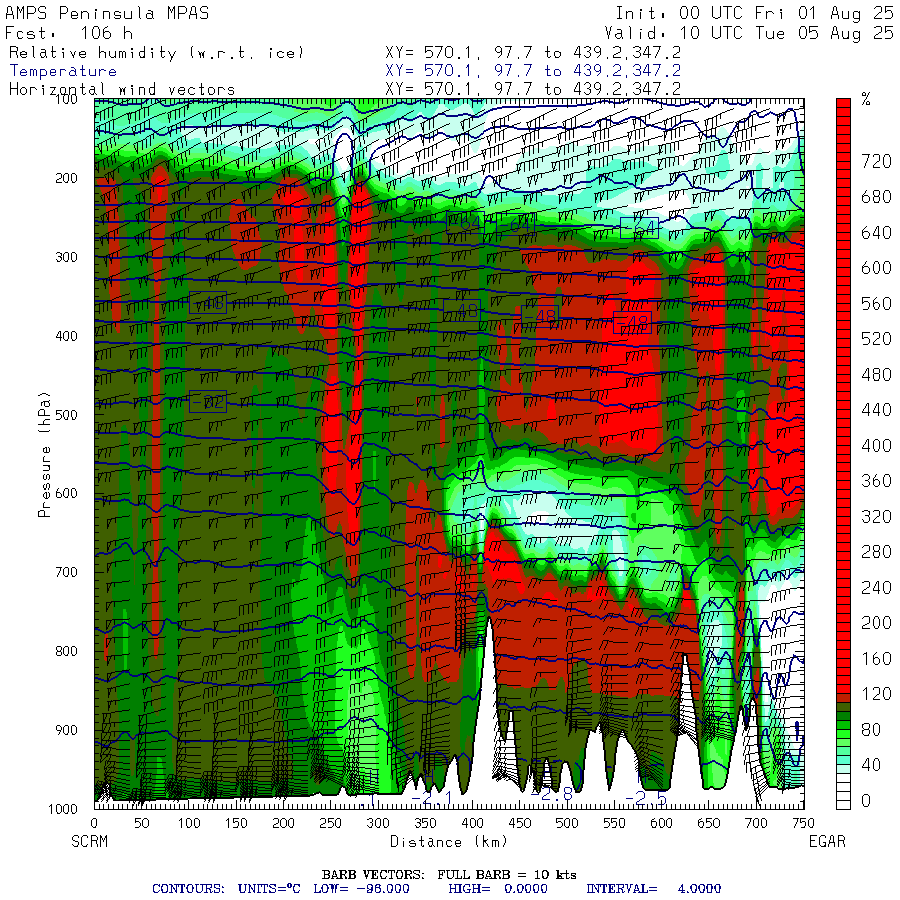Select the "EGAR" station label
This screenshot has height=900, width=900.
[x=827, y=841]
